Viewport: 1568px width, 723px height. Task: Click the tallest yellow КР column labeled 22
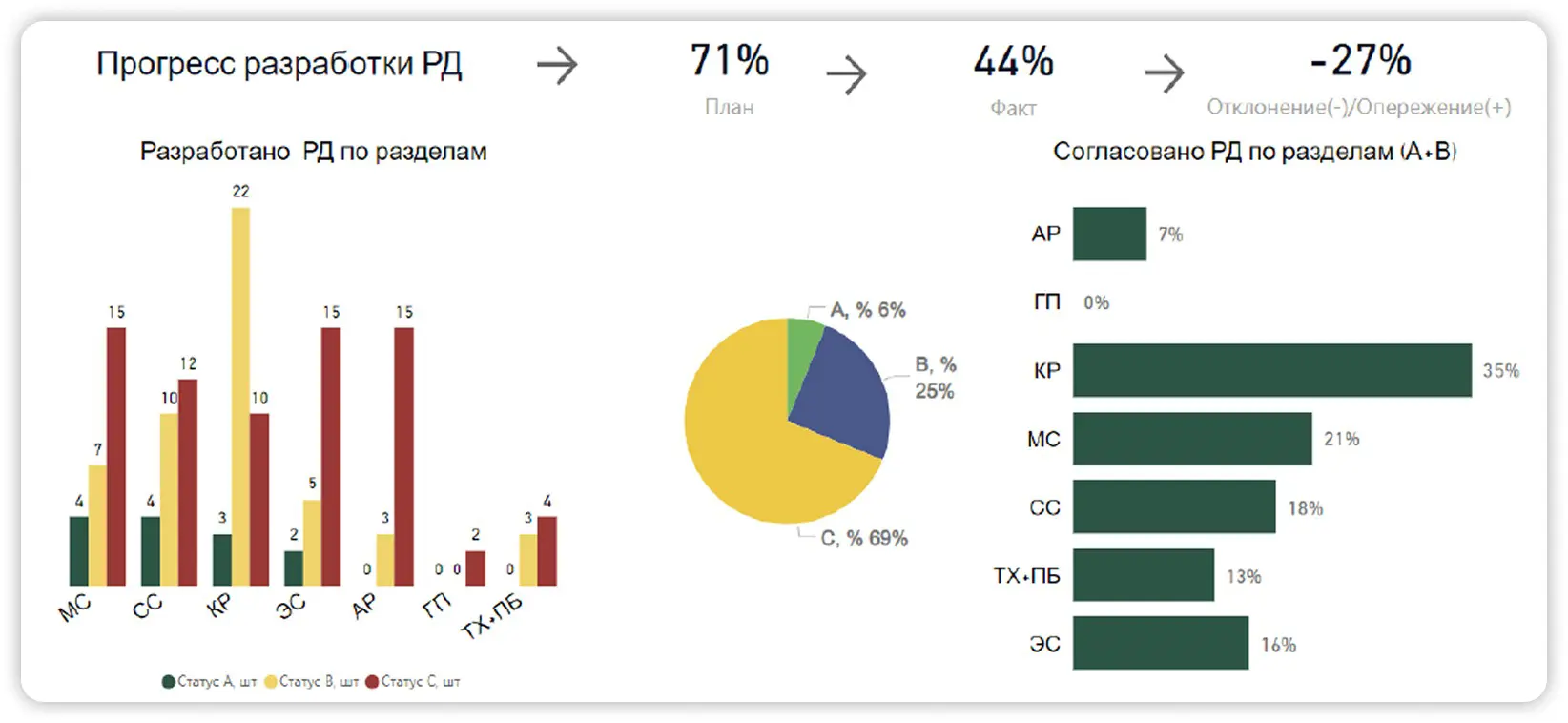[x=240, y=396]
